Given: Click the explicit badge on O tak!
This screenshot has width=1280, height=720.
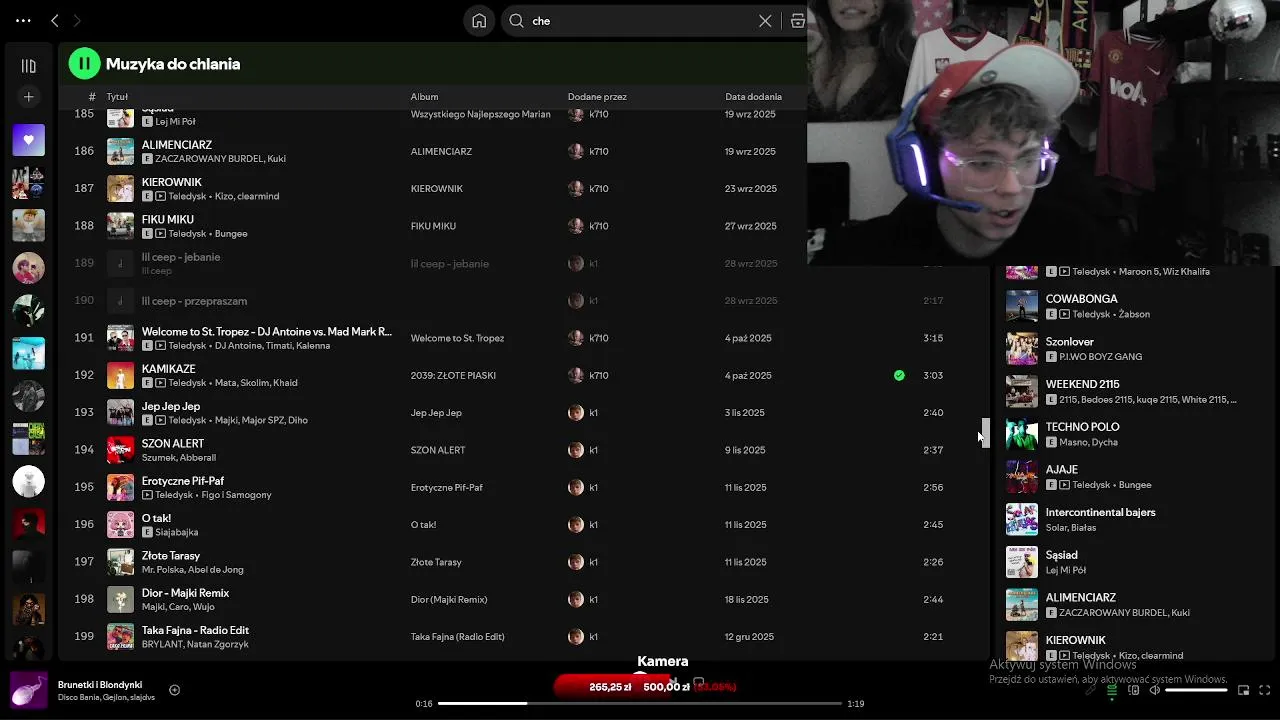Looking at the screenshot, I should [147, 532].
